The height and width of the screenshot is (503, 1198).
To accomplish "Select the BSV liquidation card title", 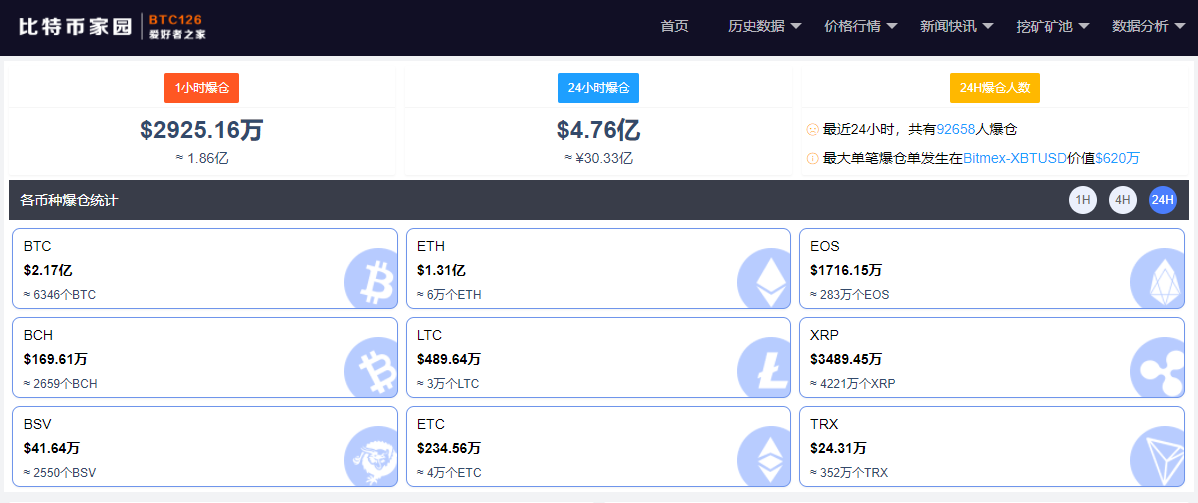I will [x=37, y=423].
